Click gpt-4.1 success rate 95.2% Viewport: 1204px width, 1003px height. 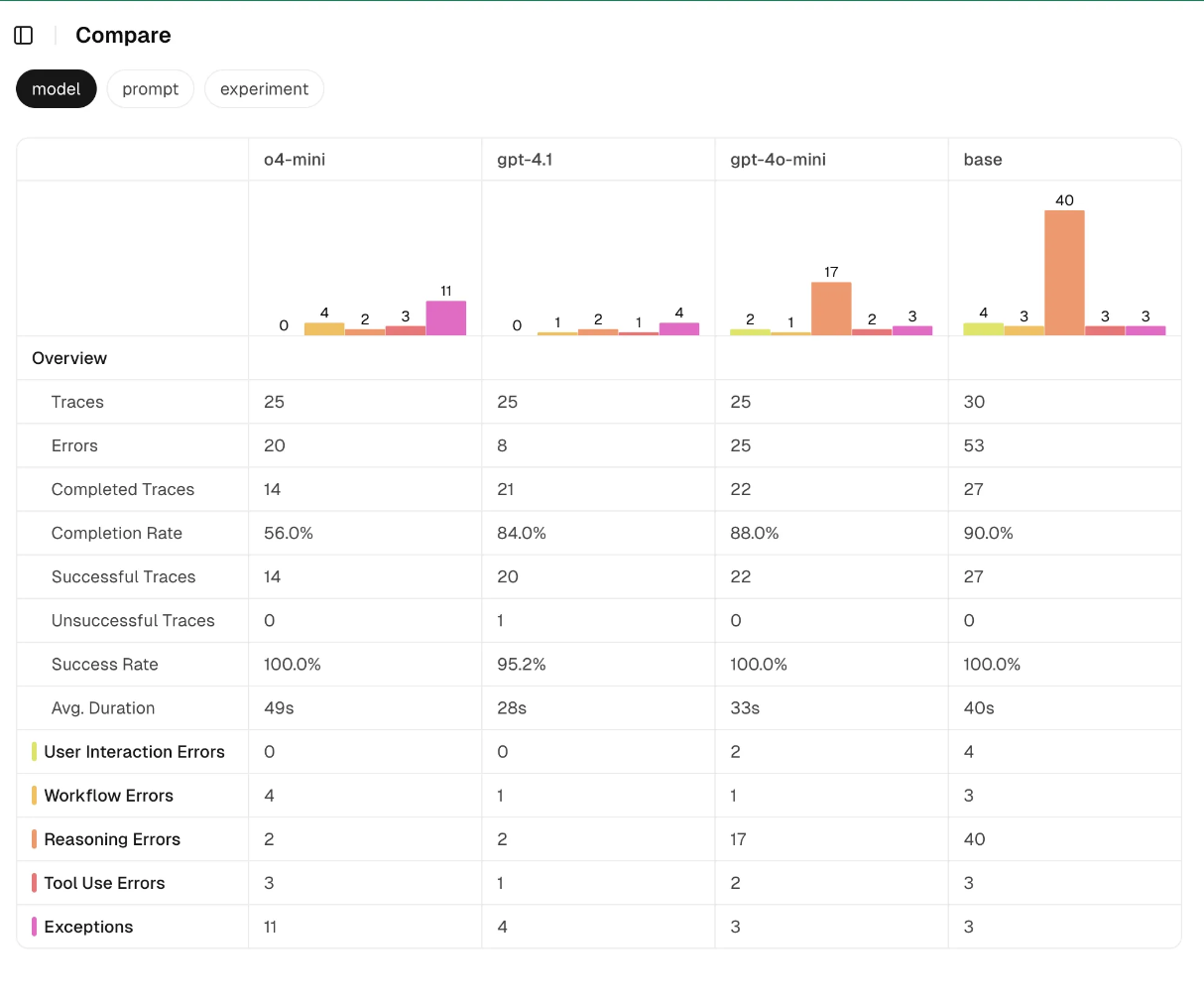(522, 664)
